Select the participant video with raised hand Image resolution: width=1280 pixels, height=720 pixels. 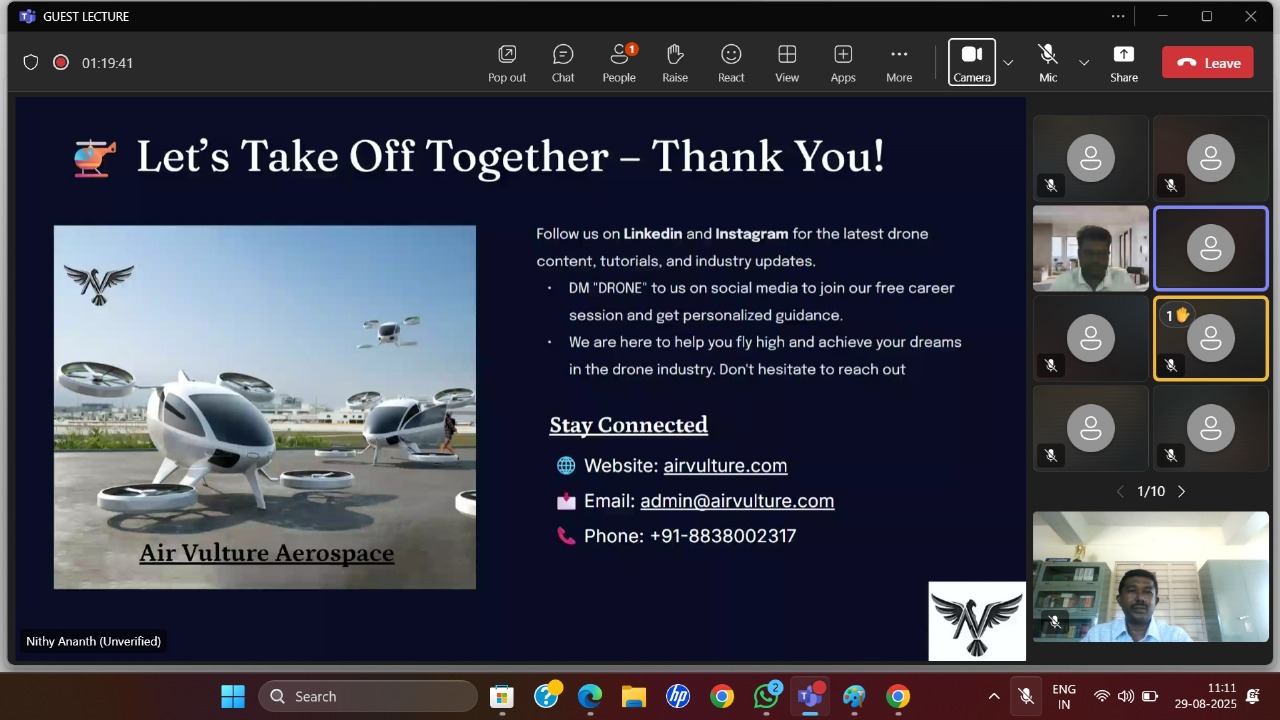pyautogui.click(x=1210, y=339)
